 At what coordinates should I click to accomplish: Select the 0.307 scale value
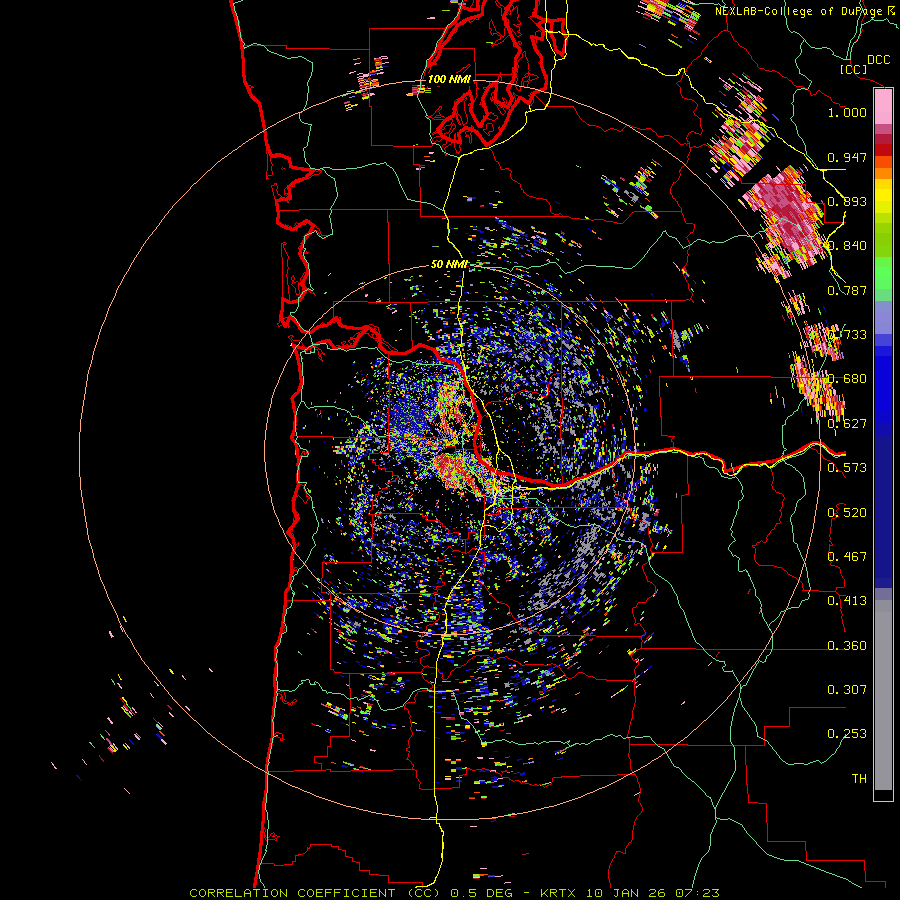847,690
